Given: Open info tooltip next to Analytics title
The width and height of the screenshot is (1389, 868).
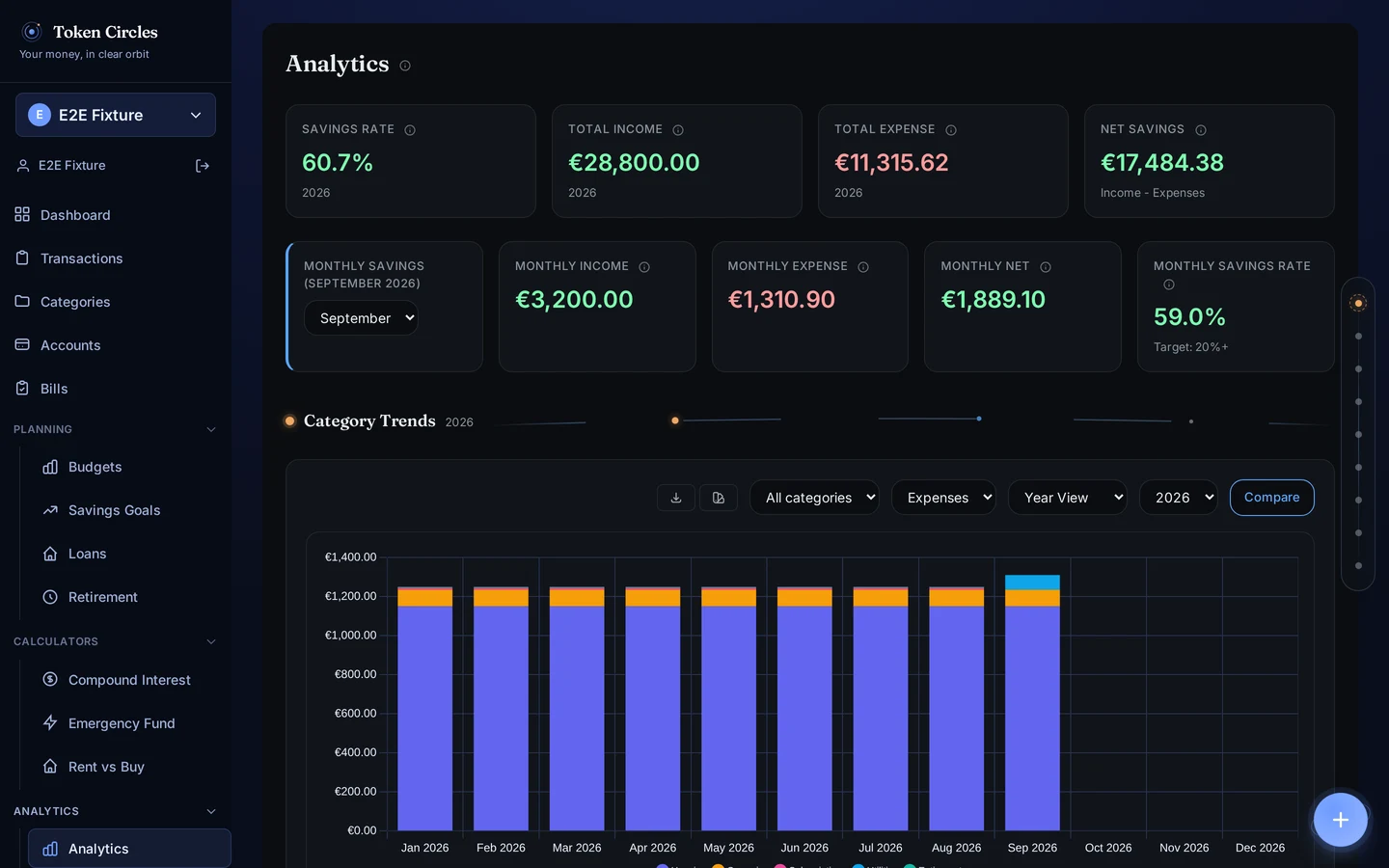Looking at the screenshot, I should tap(405, 66).
